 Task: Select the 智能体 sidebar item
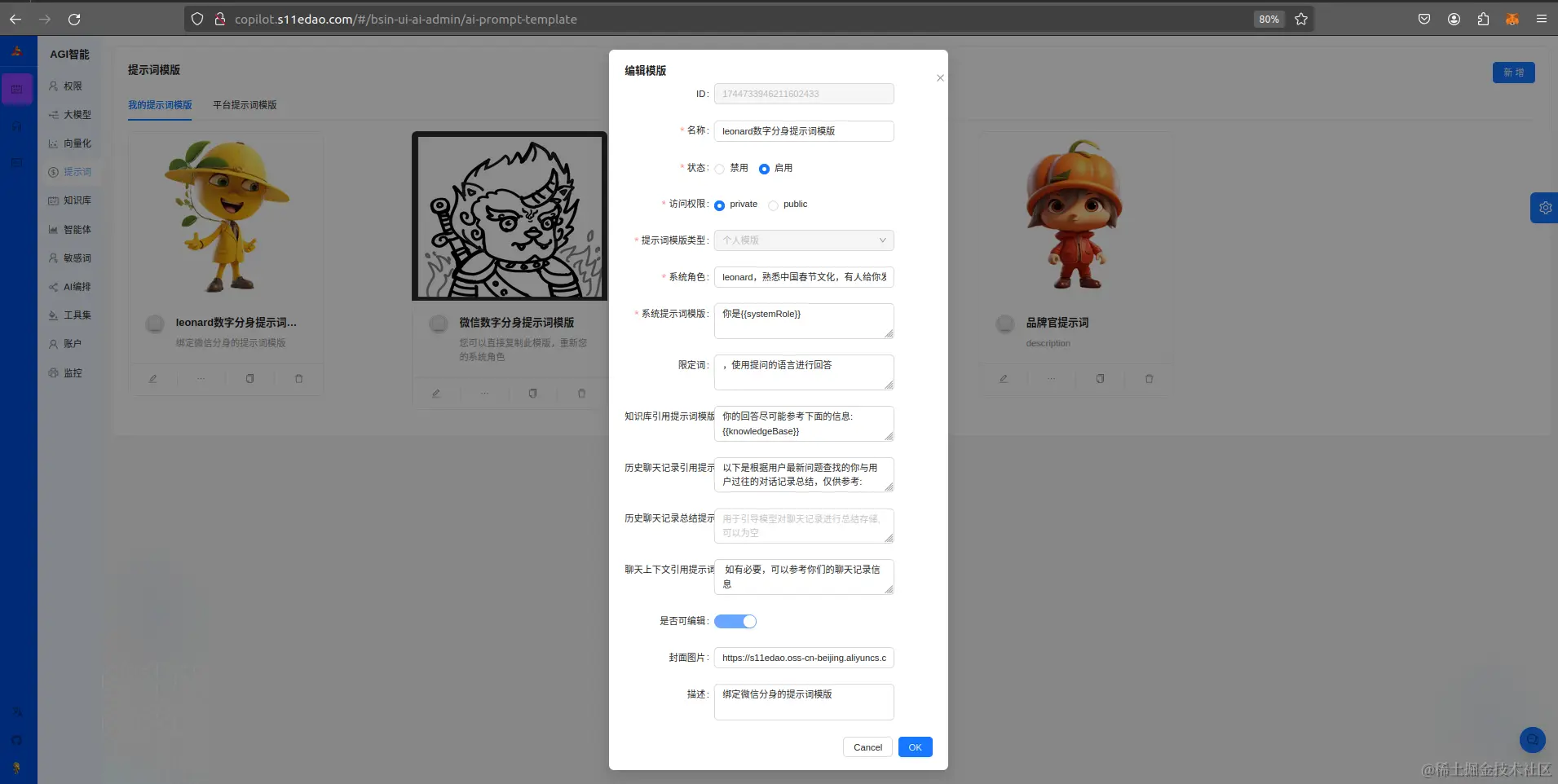coord(73,229)
